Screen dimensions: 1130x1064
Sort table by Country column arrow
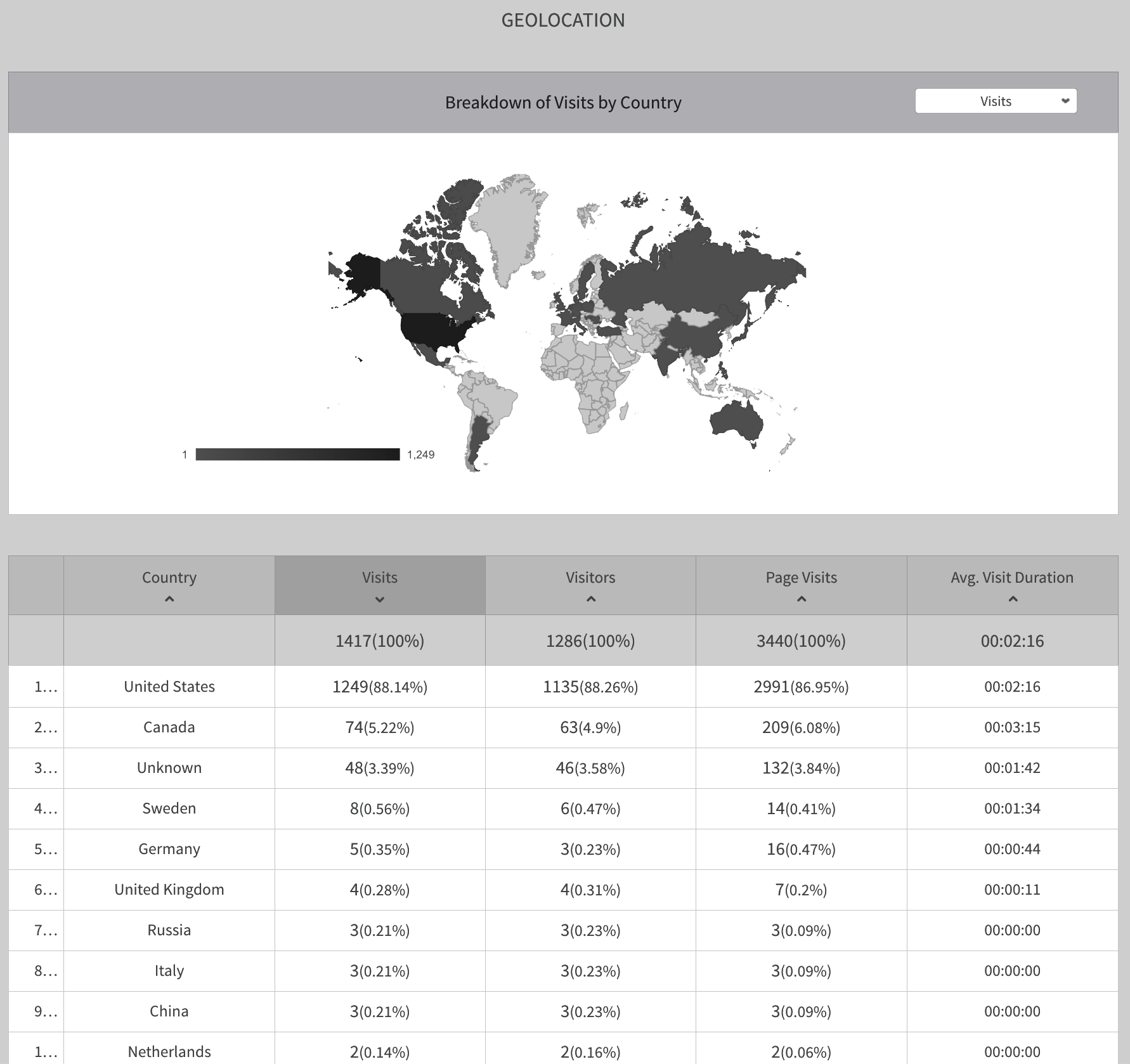pos(169,599)
